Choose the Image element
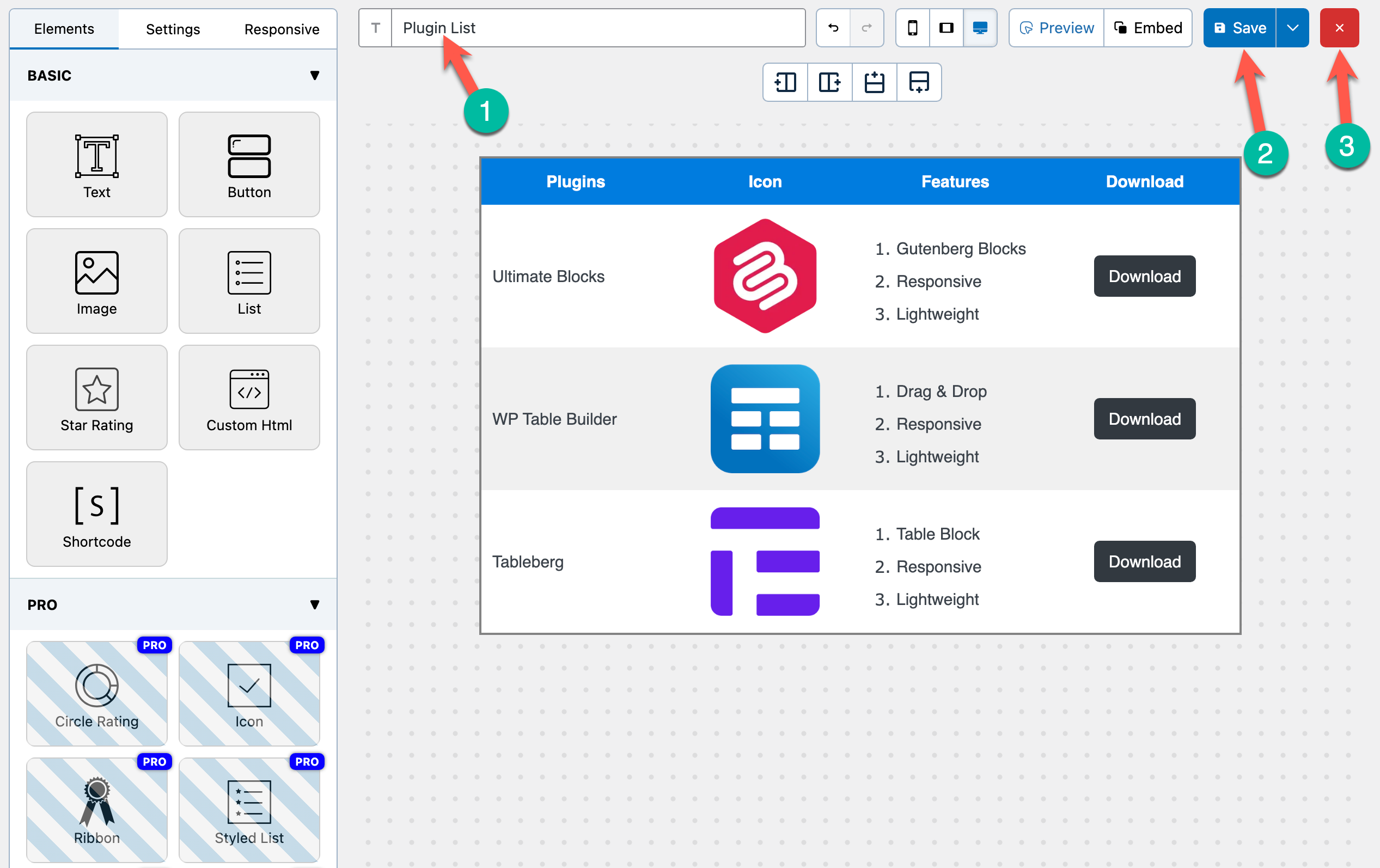This screenshot has width=1380, height=868. point(96,281)
